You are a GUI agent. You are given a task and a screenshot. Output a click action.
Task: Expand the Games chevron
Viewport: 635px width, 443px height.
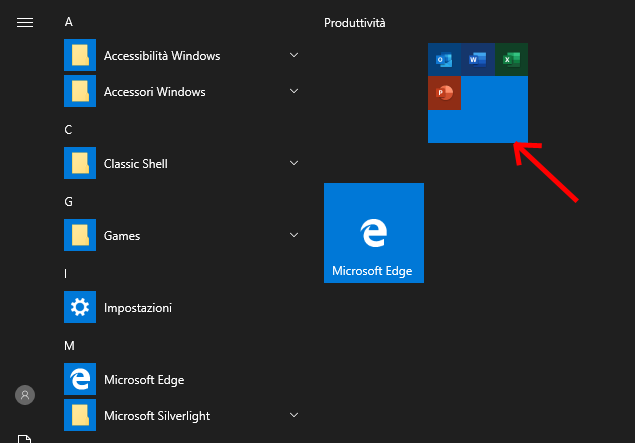294,235
